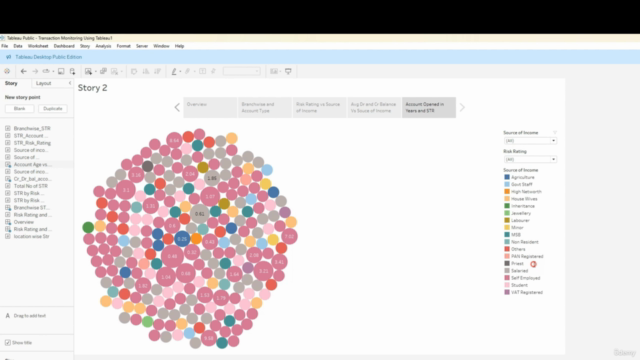Select Total No of STR sheet in list
640x360 pixels.
31,186
